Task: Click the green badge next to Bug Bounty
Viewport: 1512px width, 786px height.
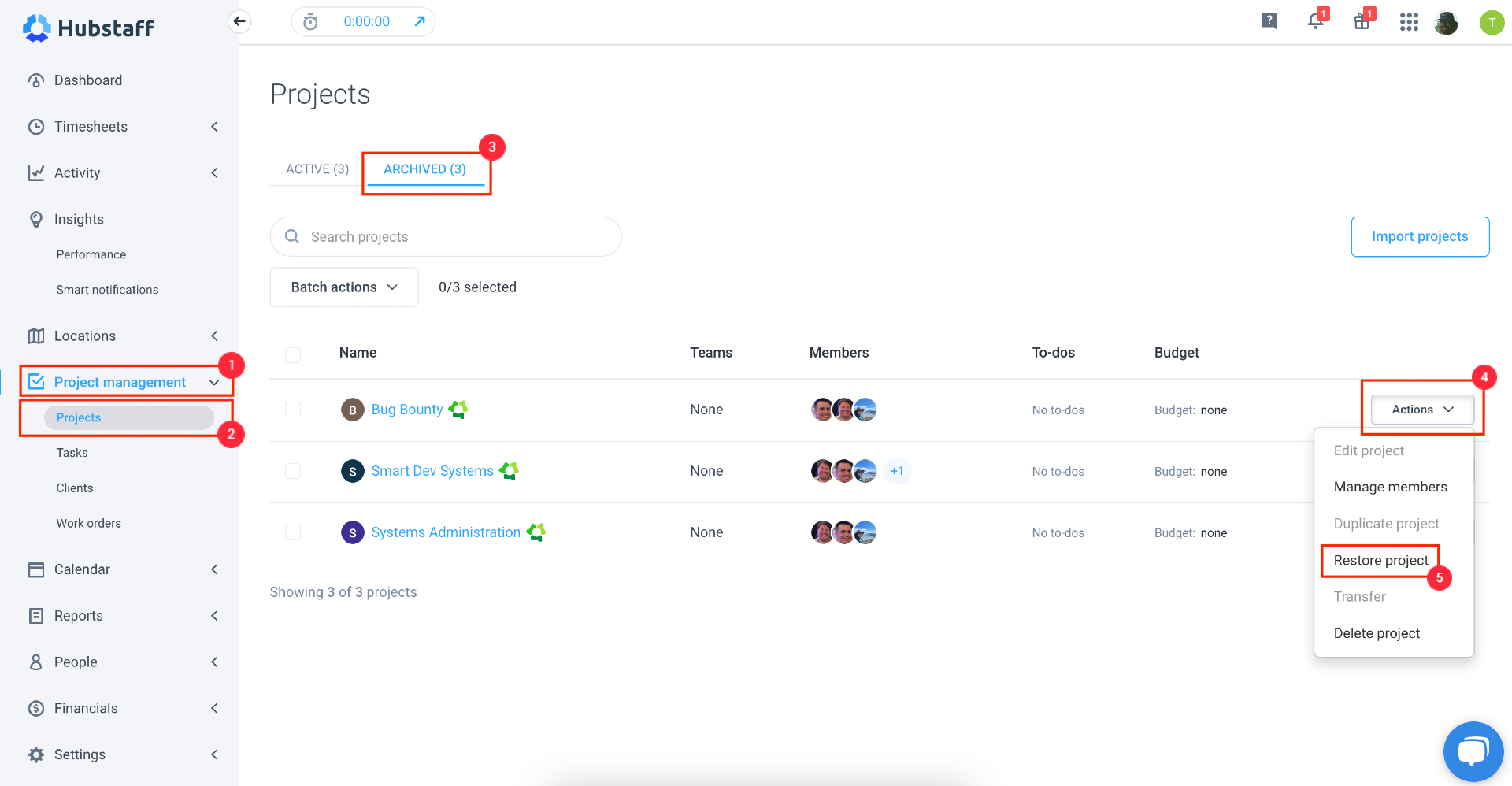Action: tap(458, 410)
